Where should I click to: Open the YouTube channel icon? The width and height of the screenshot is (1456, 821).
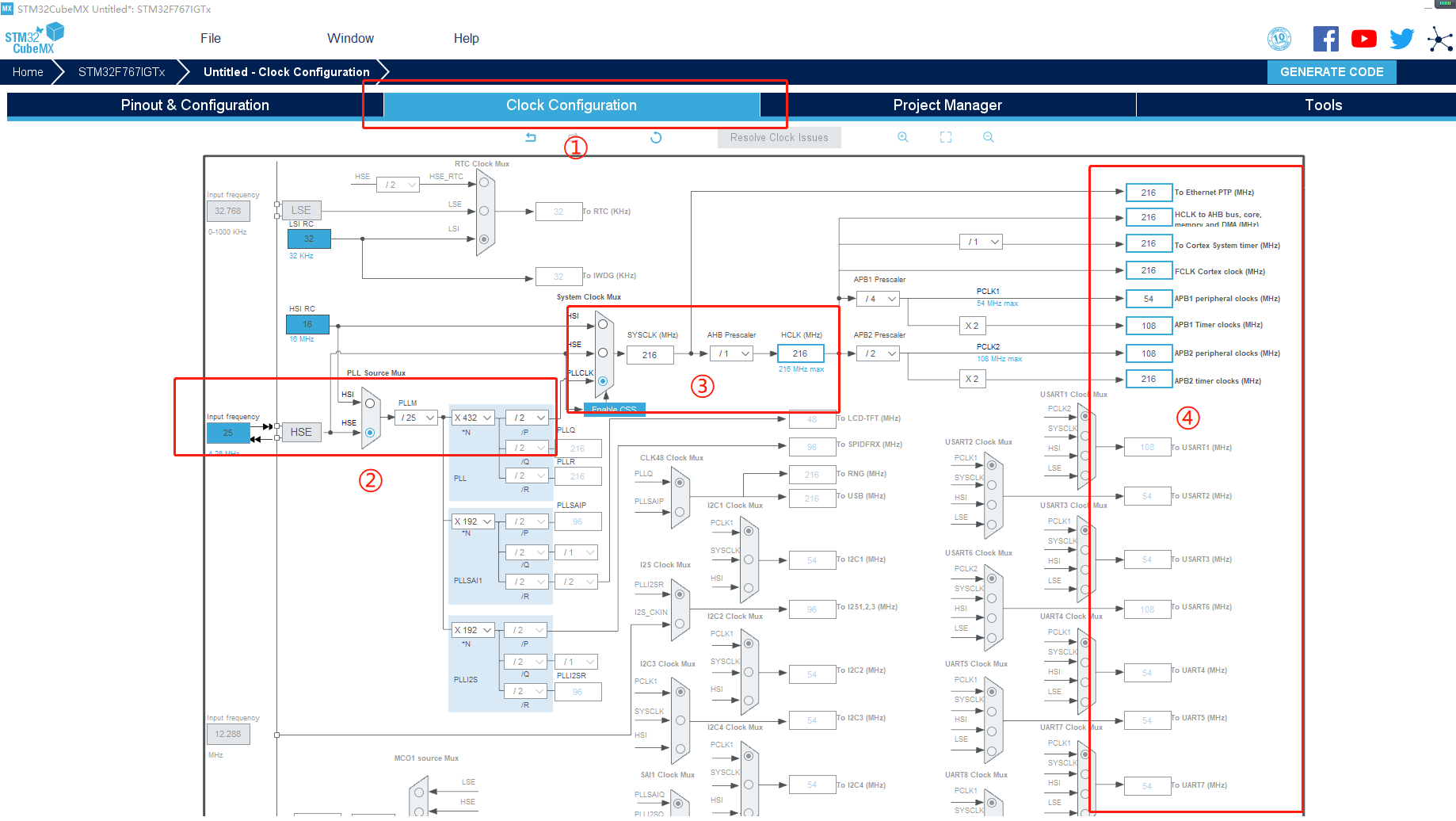coord(1364,39)
